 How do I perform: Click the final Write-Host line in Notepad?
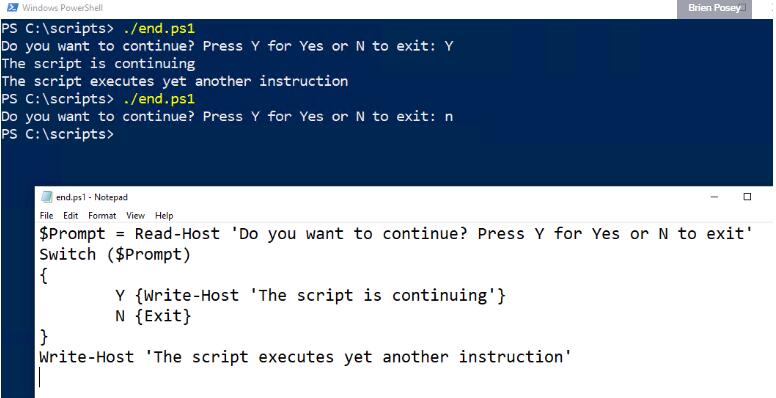coord(305,357)
